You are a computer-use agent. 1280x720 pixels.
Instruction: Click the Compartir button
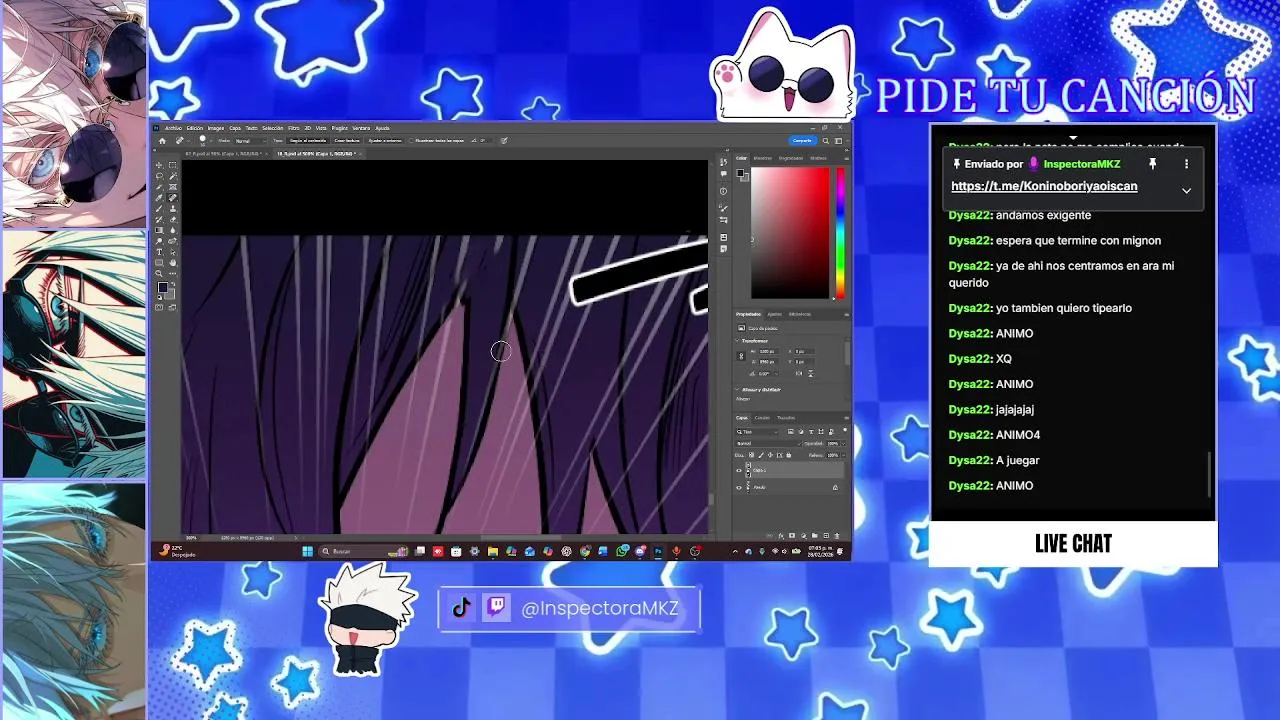[x=802, y=141]
